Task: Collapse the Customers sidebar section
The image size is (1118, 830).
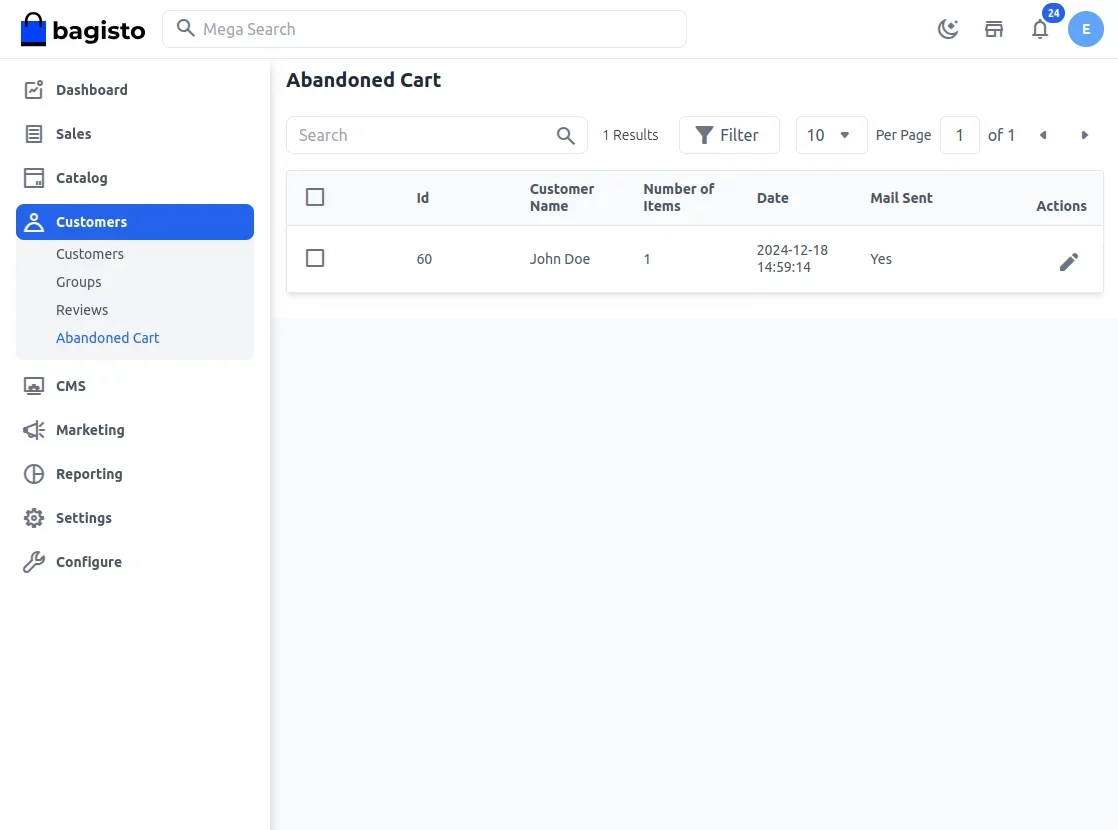Action: 135,222
